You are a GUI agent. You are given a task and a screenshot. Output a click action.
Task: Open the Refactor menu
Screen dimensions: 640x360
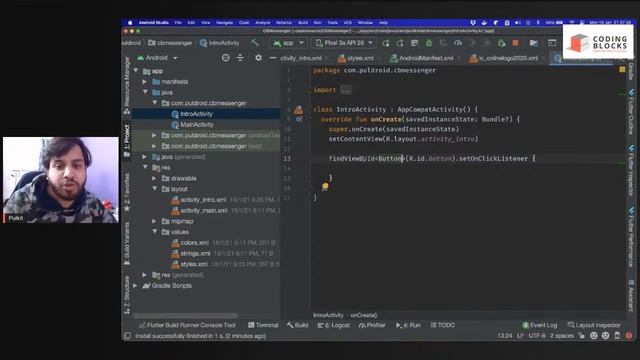click(x=284, y=22)
